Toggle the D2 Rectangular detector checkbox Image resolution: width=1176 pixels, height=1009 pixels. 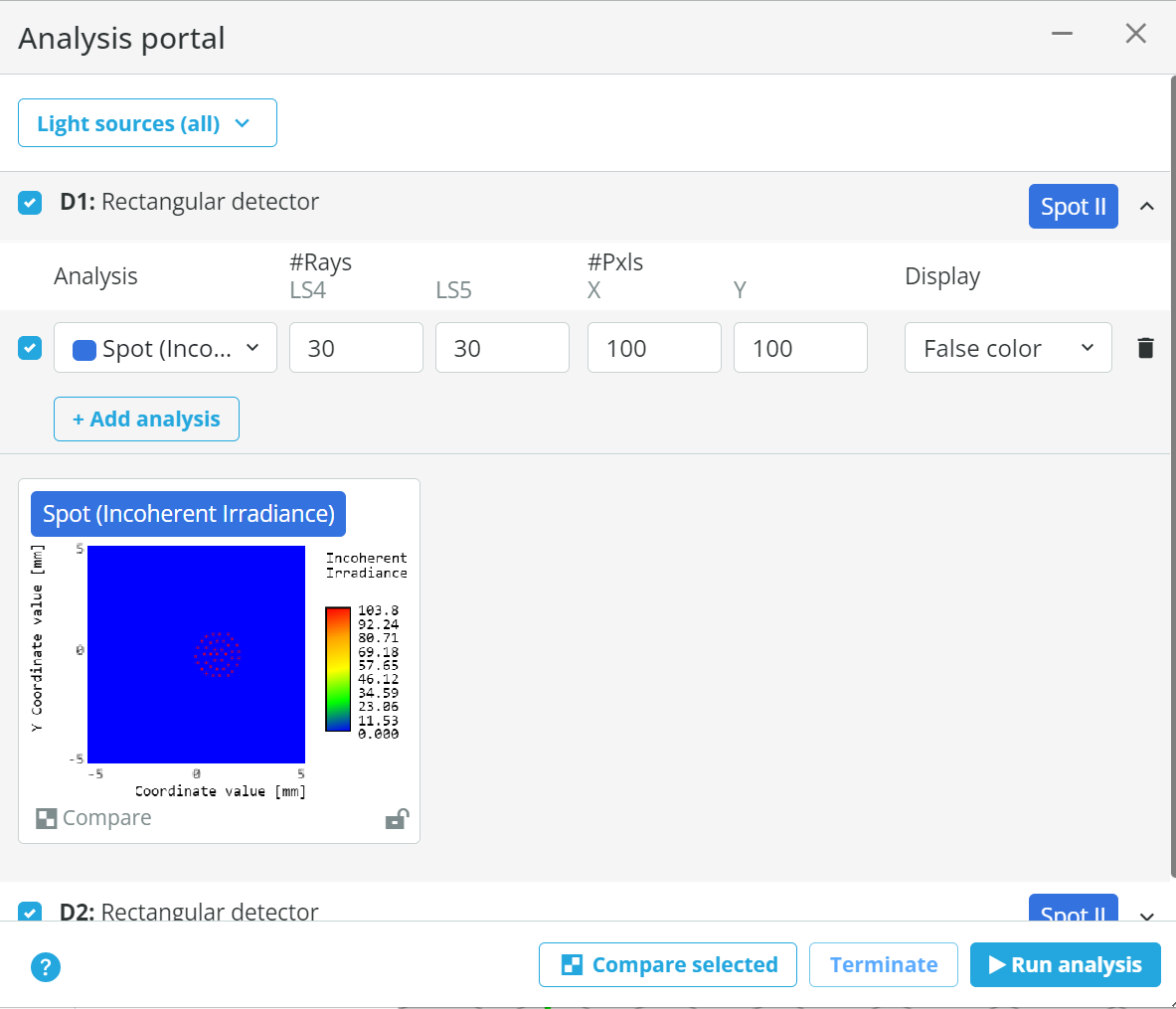point(30,912)
